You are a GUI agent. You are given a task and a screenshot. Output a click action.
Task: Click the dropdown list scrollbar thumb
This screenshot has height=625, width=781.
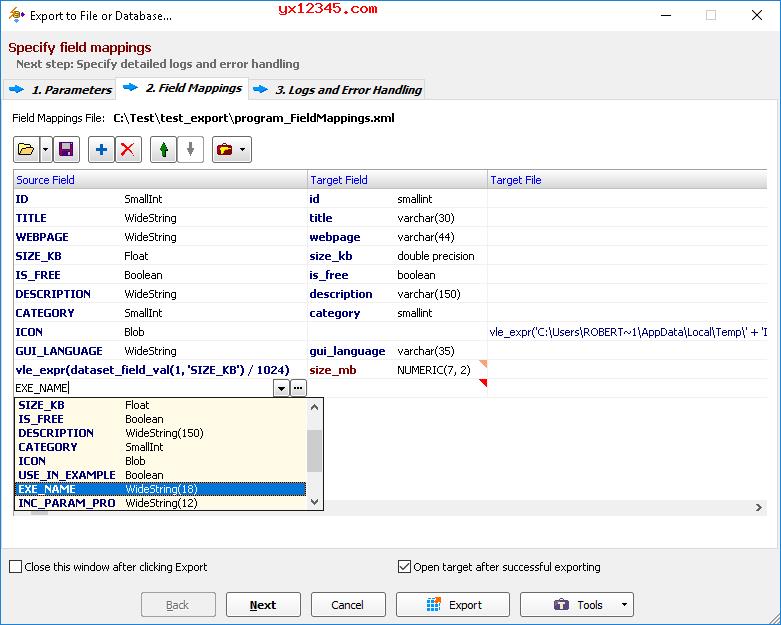314,451
